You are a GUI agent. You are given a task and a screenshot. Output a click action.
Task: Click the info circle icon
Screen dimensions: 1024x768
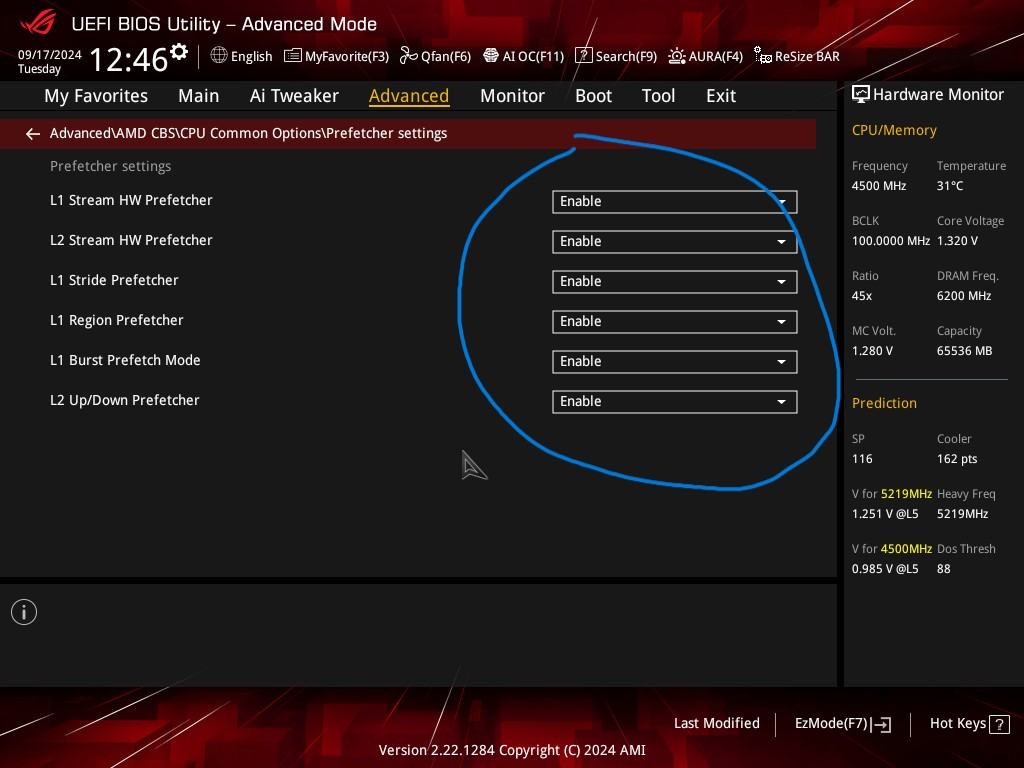pos(24,612)
